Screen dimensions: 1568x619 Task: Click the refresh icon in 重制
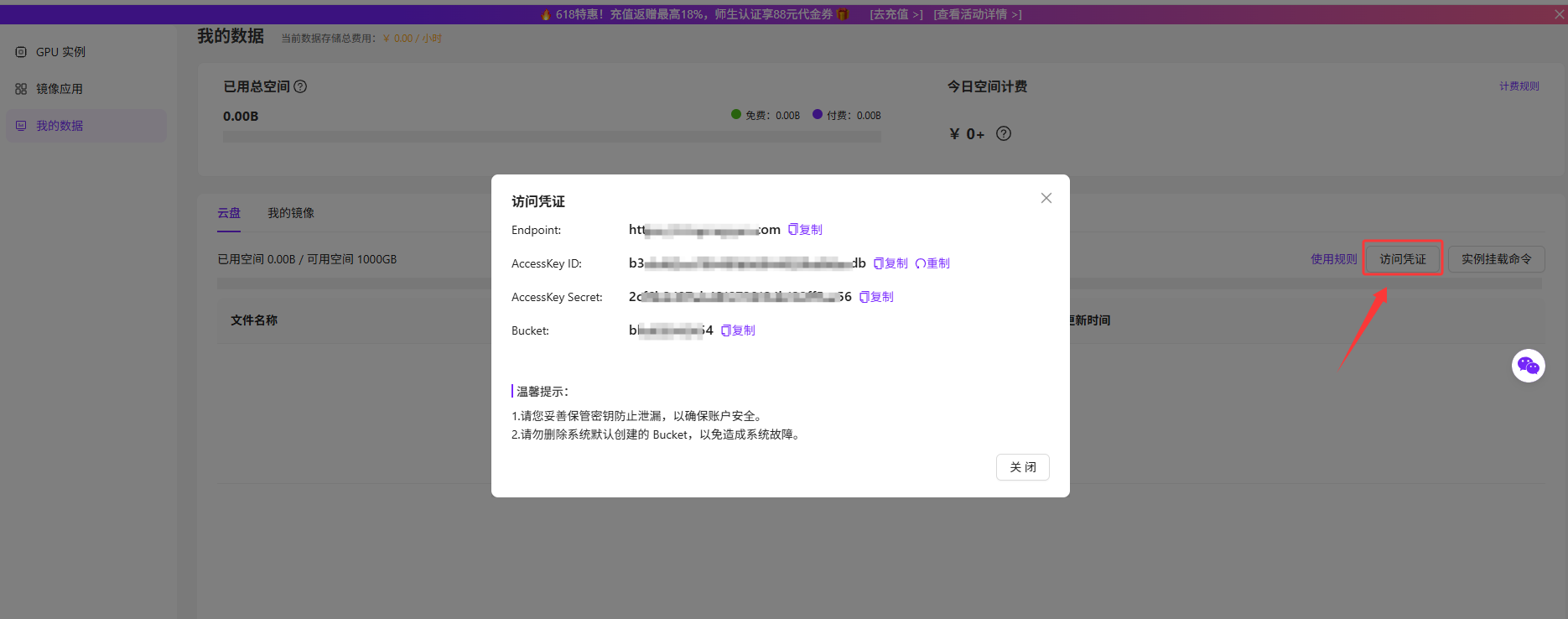921,263
